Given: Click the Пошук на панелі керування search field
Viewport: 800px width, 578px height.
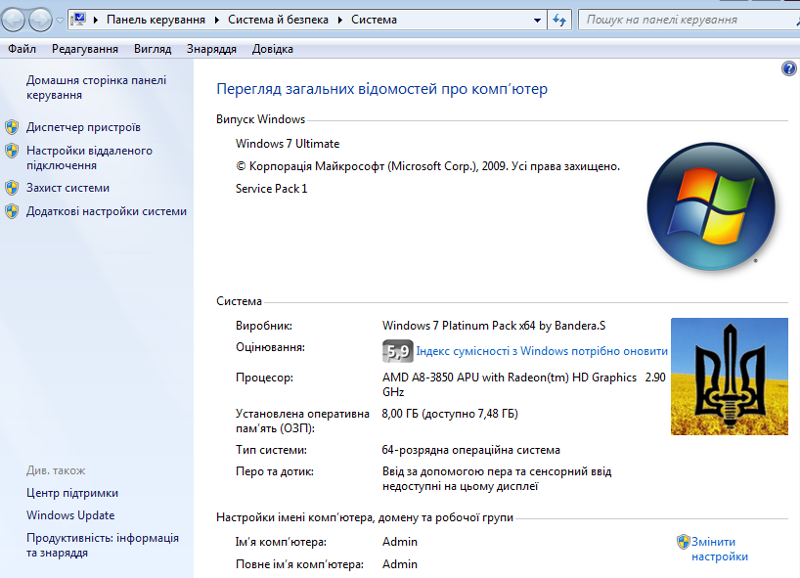Looking at the screenshot, I should 689,20.
